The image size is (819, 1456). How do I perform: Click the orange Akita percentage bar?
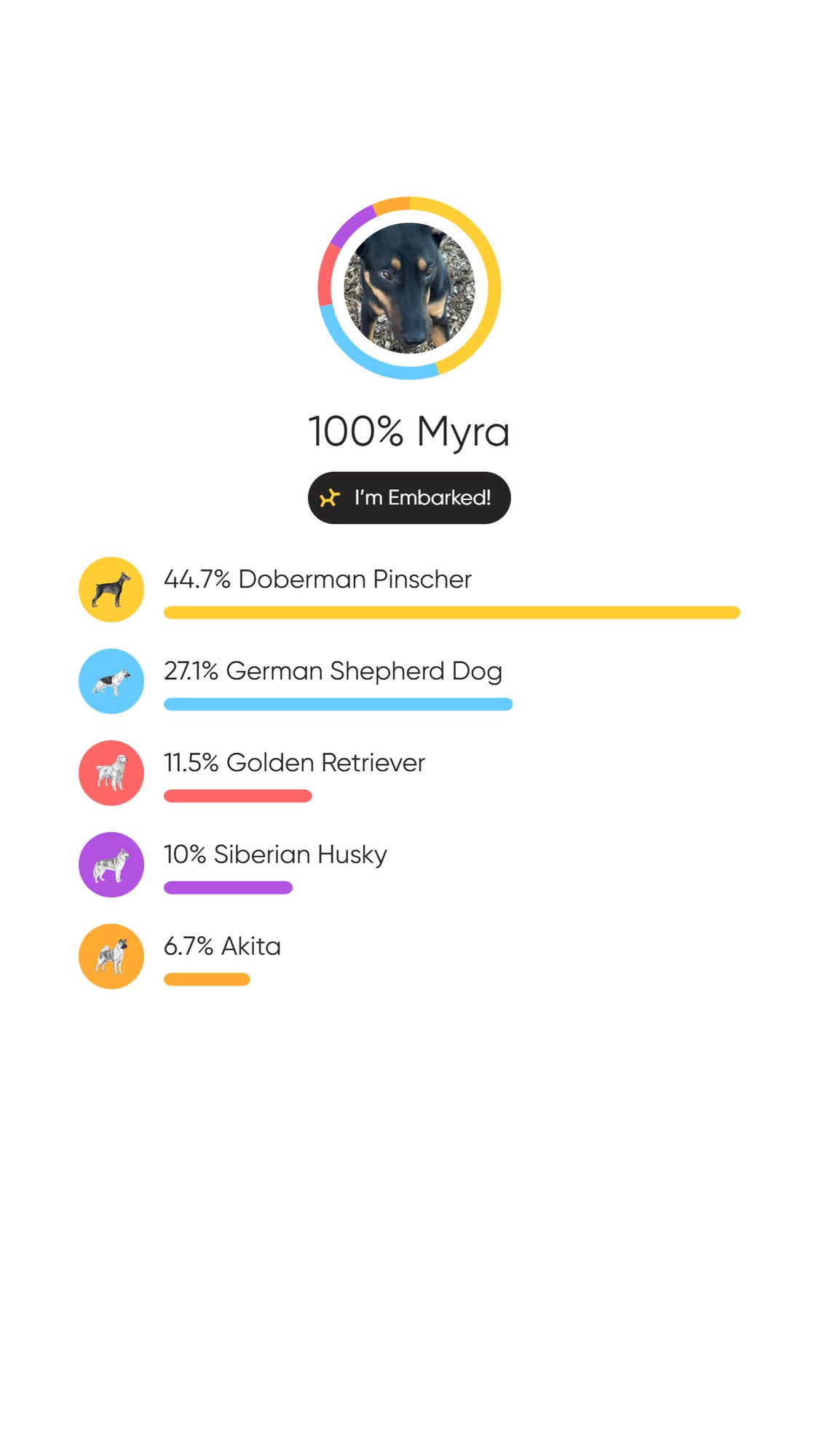coord(207,979)
